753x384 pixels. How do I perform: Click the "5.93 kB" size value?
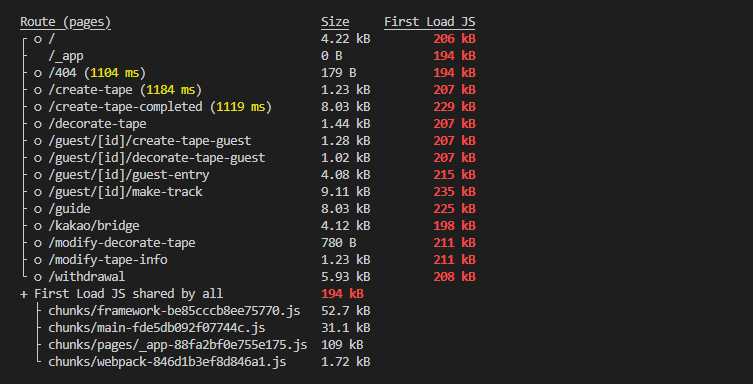346,277
